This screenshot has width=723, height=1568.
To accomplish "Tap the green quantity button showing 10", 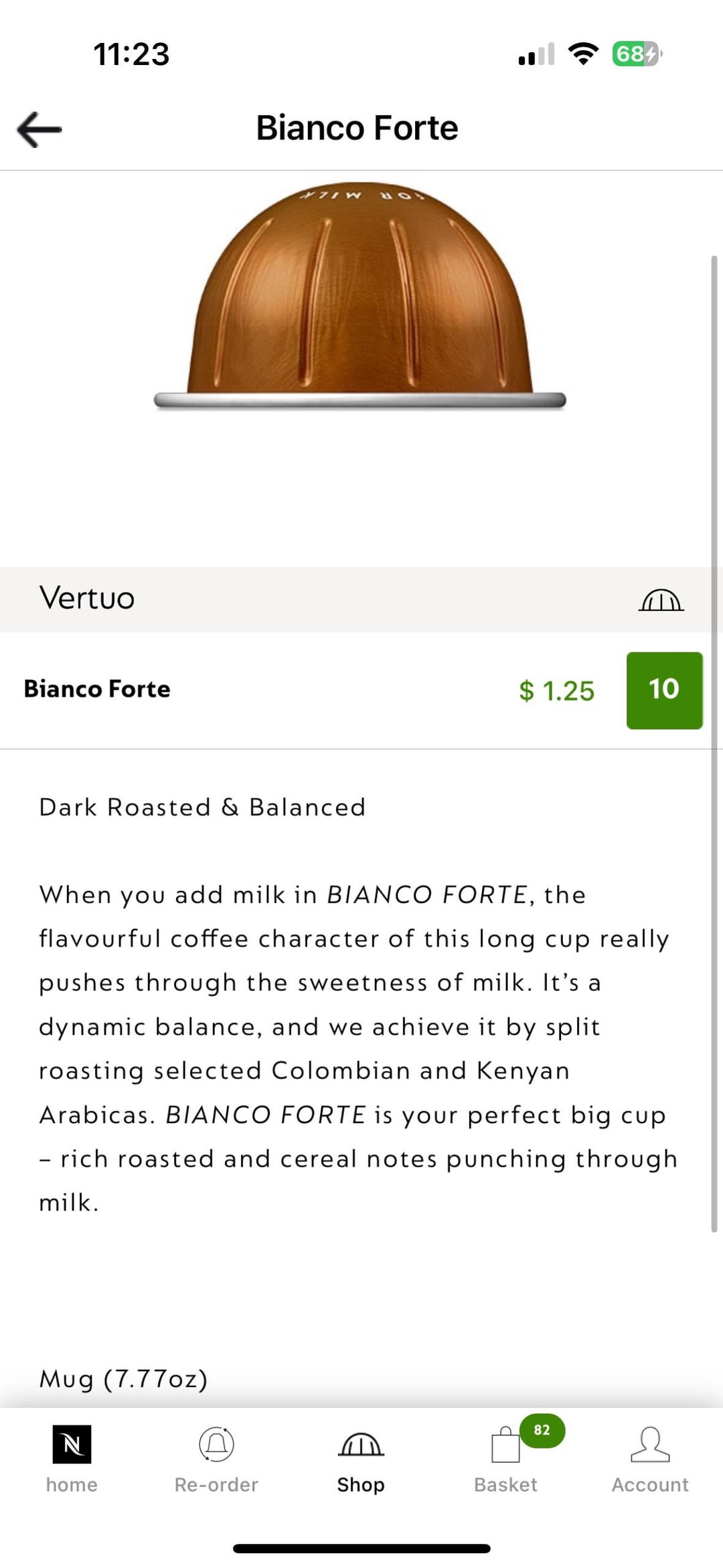I will click(x=664, y=690).
